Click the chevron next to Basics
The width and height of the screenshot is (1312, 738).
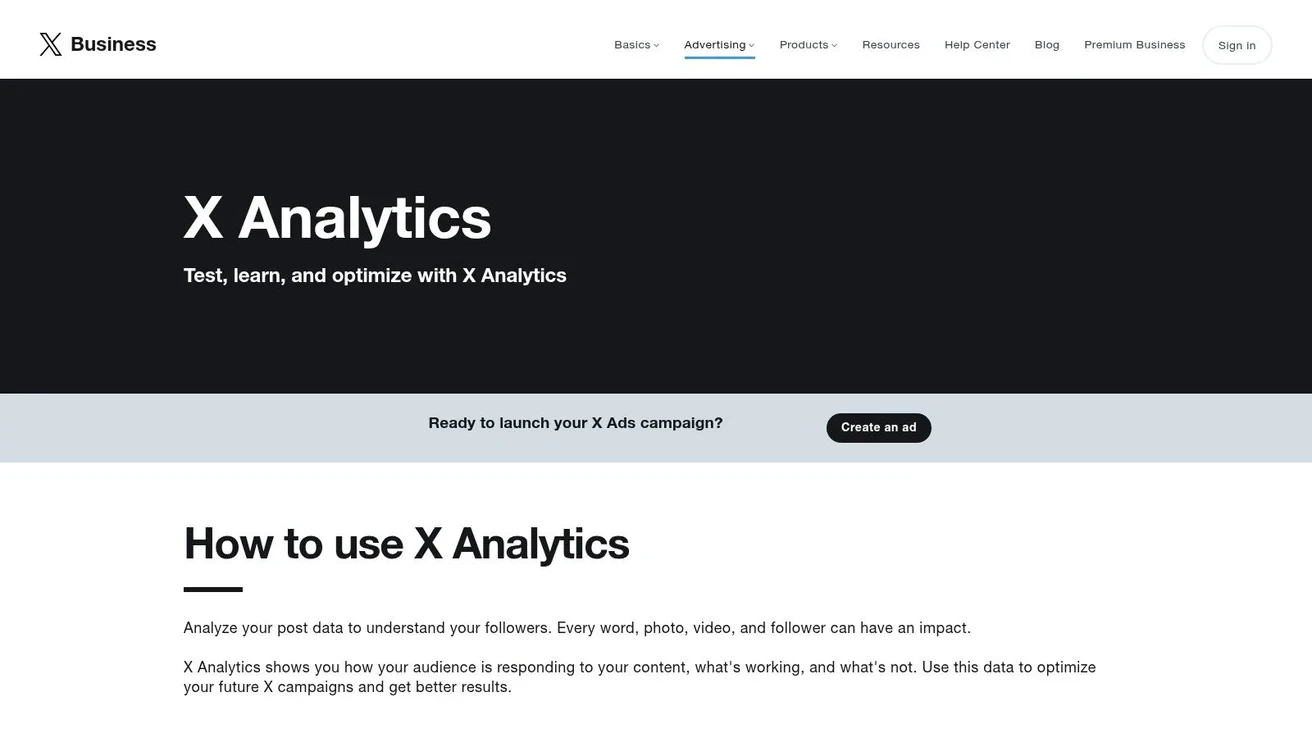(656, 46)
